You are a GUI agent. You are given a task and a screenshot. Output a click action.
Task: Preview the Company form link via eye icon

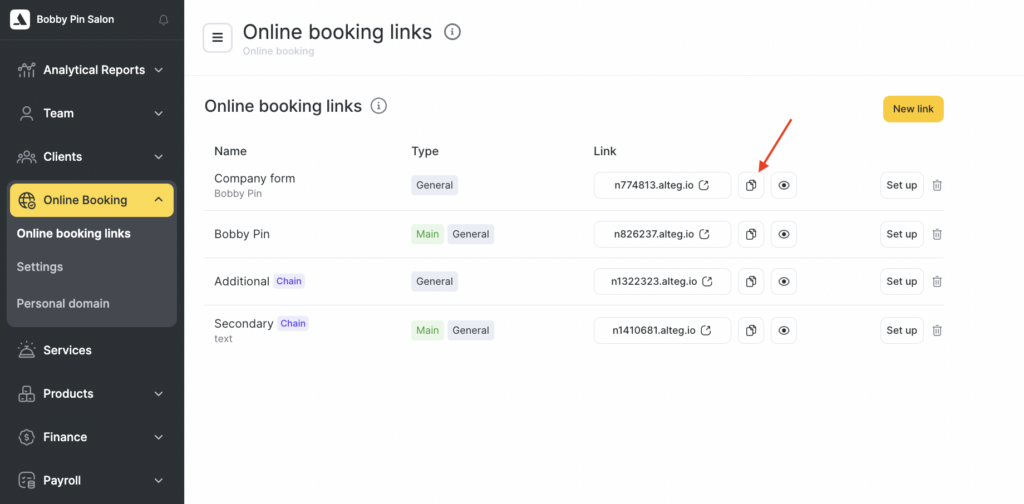784,185
